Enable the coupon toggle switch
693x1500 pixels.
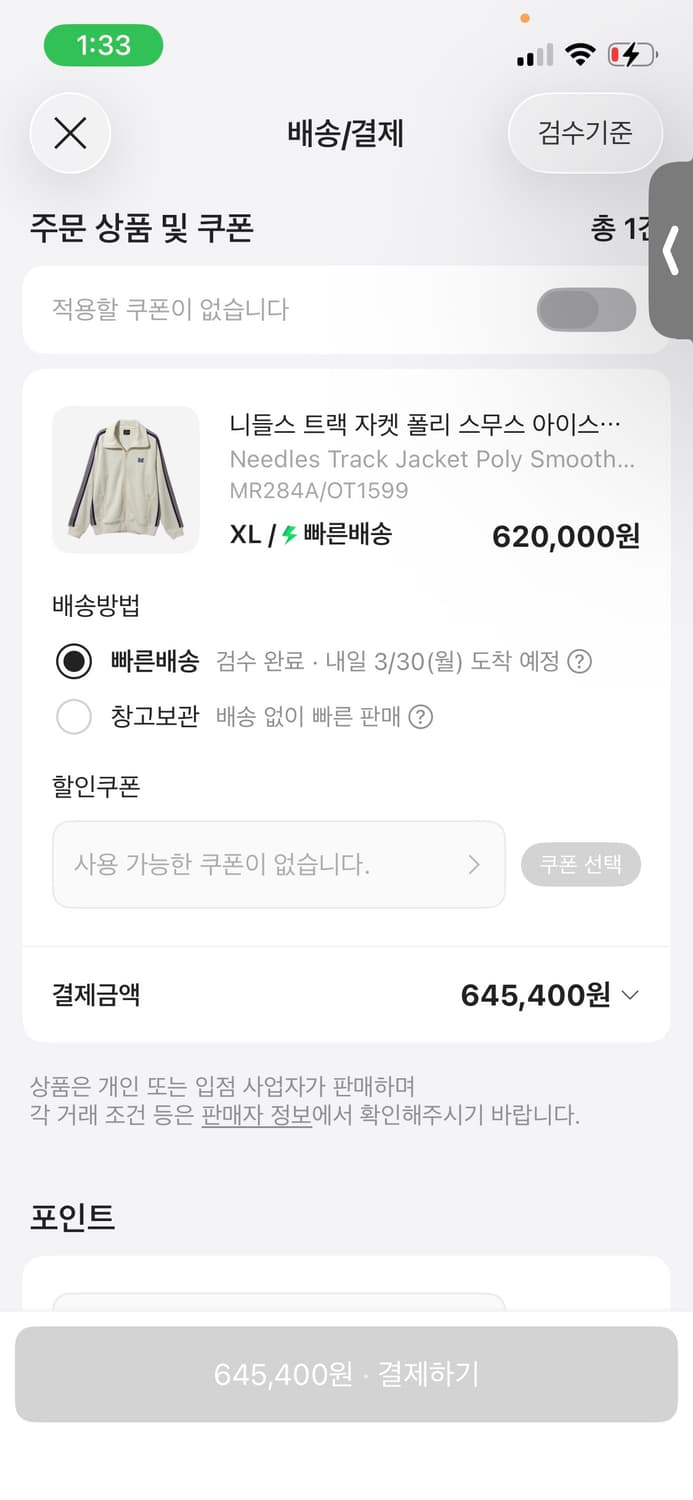tap(585, 310)
